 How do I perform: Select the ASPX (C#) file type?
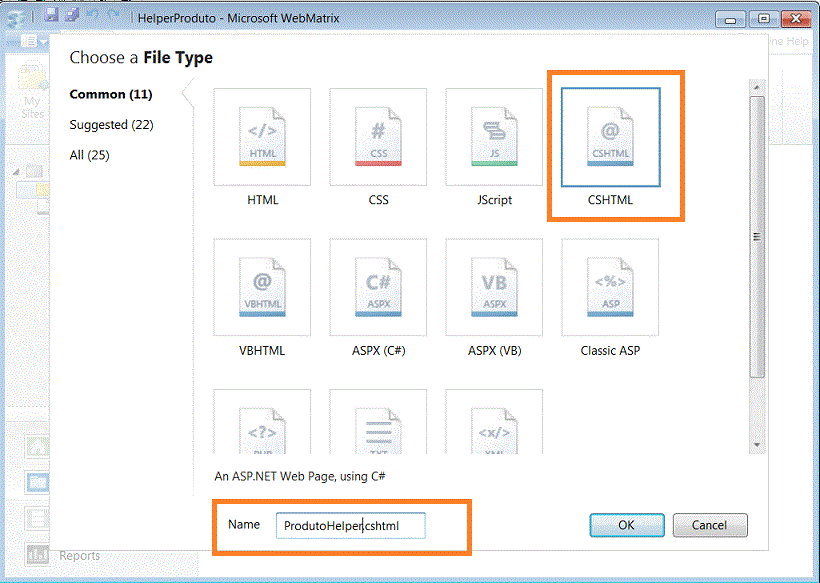(378, 287)
